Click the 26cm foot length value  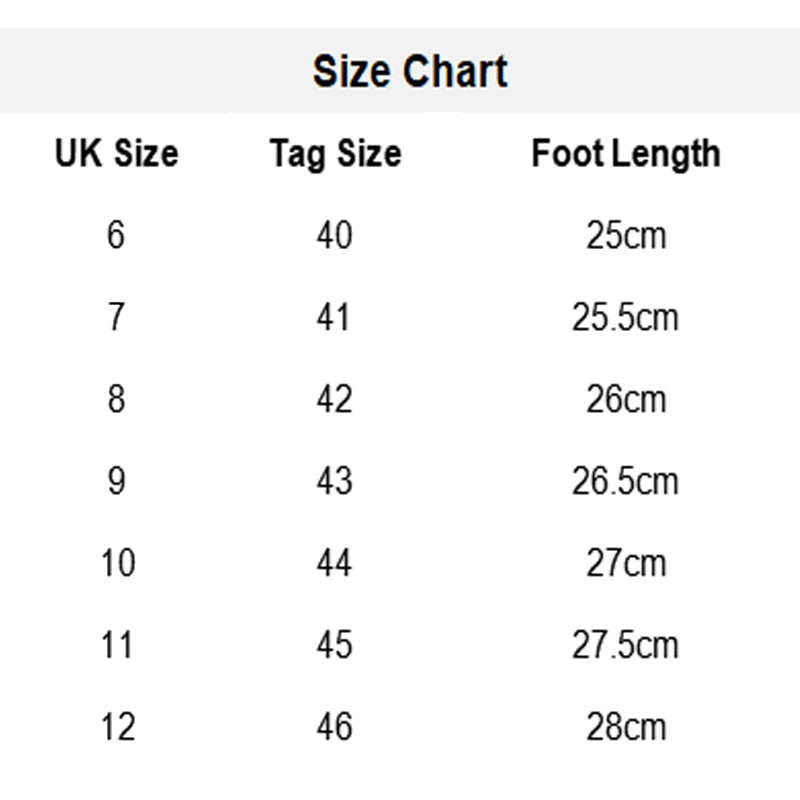click(625, 400)
